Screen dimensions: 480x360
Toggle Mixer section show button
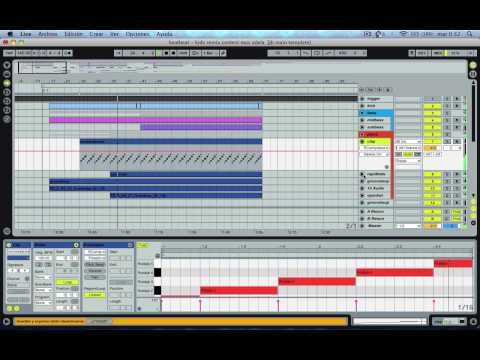click(x=473, y=216)
